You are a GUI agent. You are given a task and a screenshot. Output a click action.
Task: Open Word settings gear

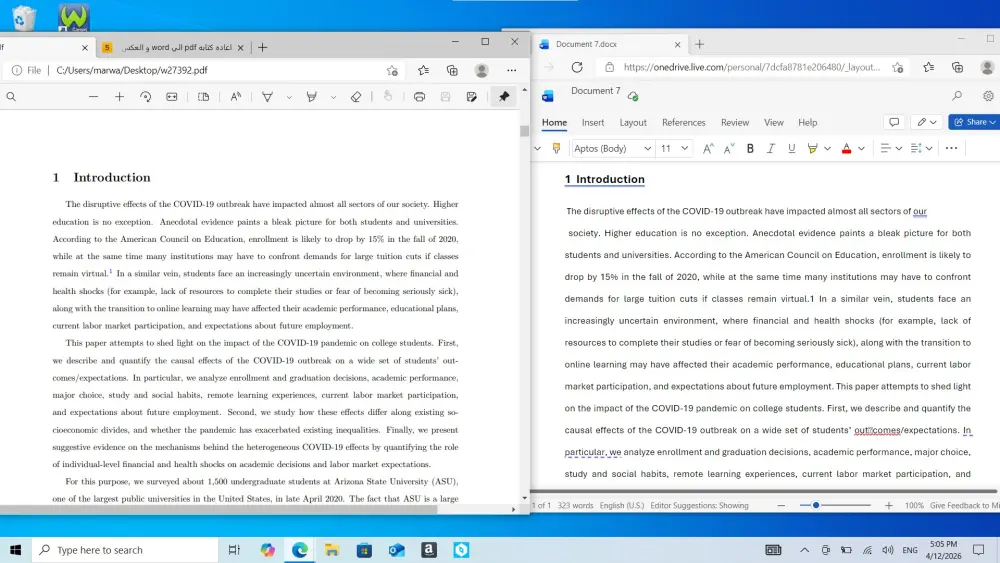tap(988, 96)
